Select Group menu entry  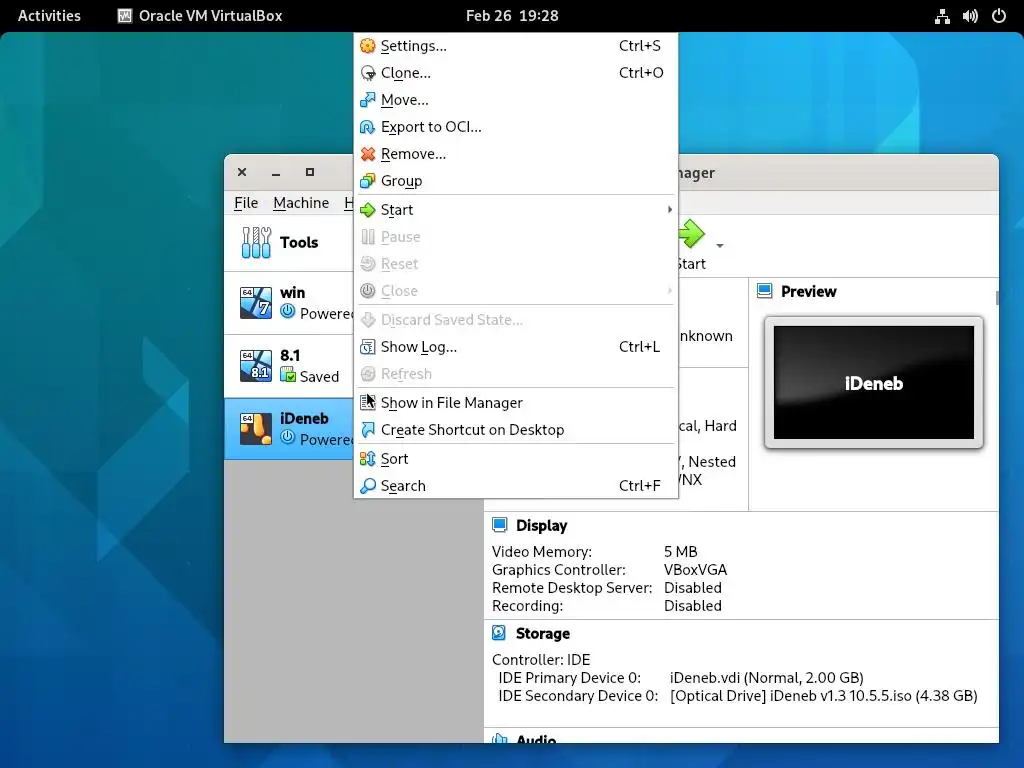click(516, 181)
